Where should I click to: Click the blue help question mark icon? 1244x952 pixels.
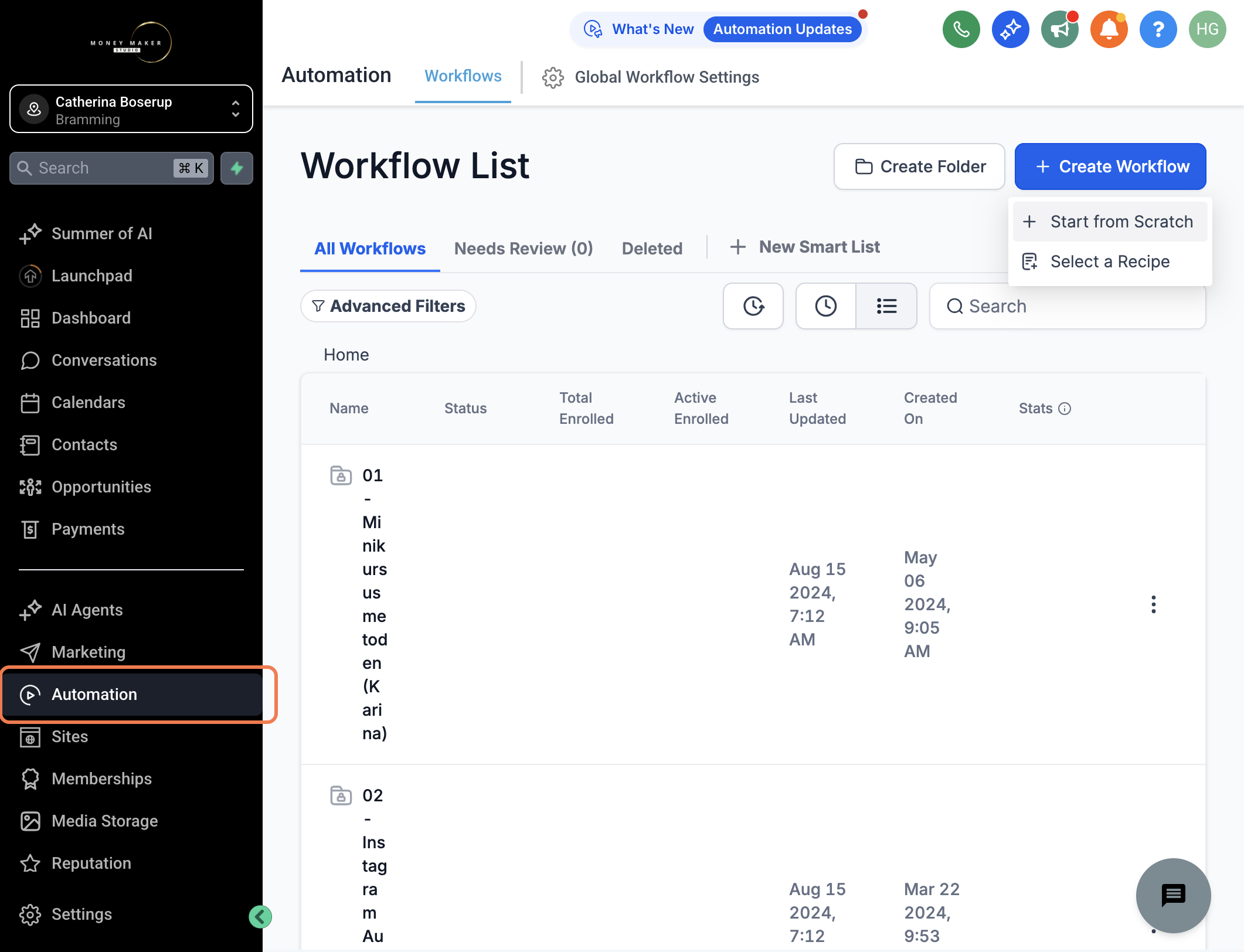click(x=1158, y=29)
